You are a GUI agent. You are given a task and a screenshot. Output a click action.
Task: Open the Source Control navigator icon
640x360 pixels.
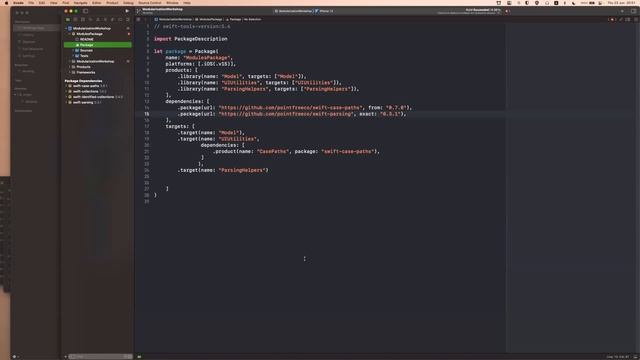[x=76, y=19]
